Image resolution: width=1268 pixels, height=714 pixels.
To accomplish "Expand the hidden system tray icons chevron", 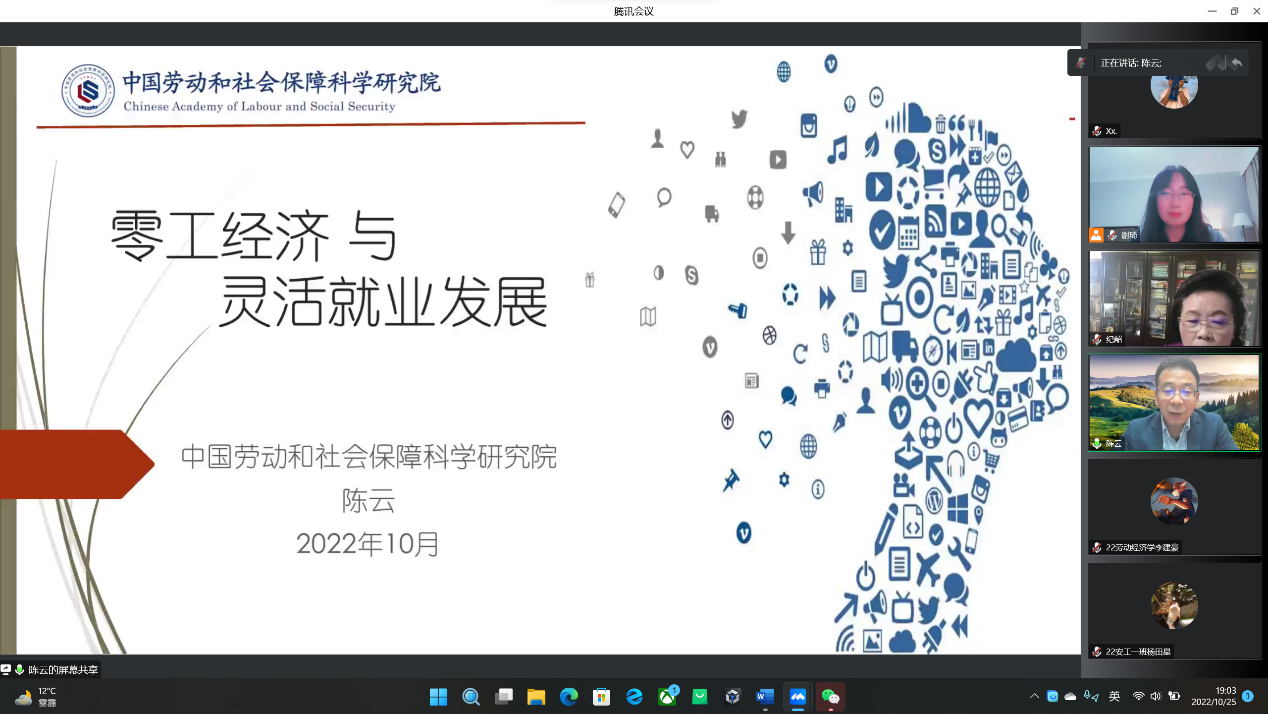I will click(x=1034, y=696).
